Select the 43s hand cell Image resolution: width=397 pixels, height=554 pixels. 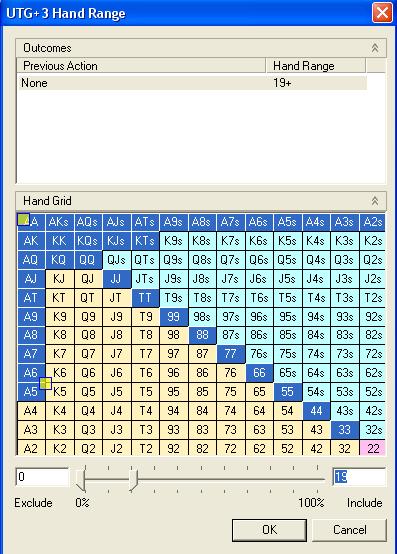click(345, 411)
